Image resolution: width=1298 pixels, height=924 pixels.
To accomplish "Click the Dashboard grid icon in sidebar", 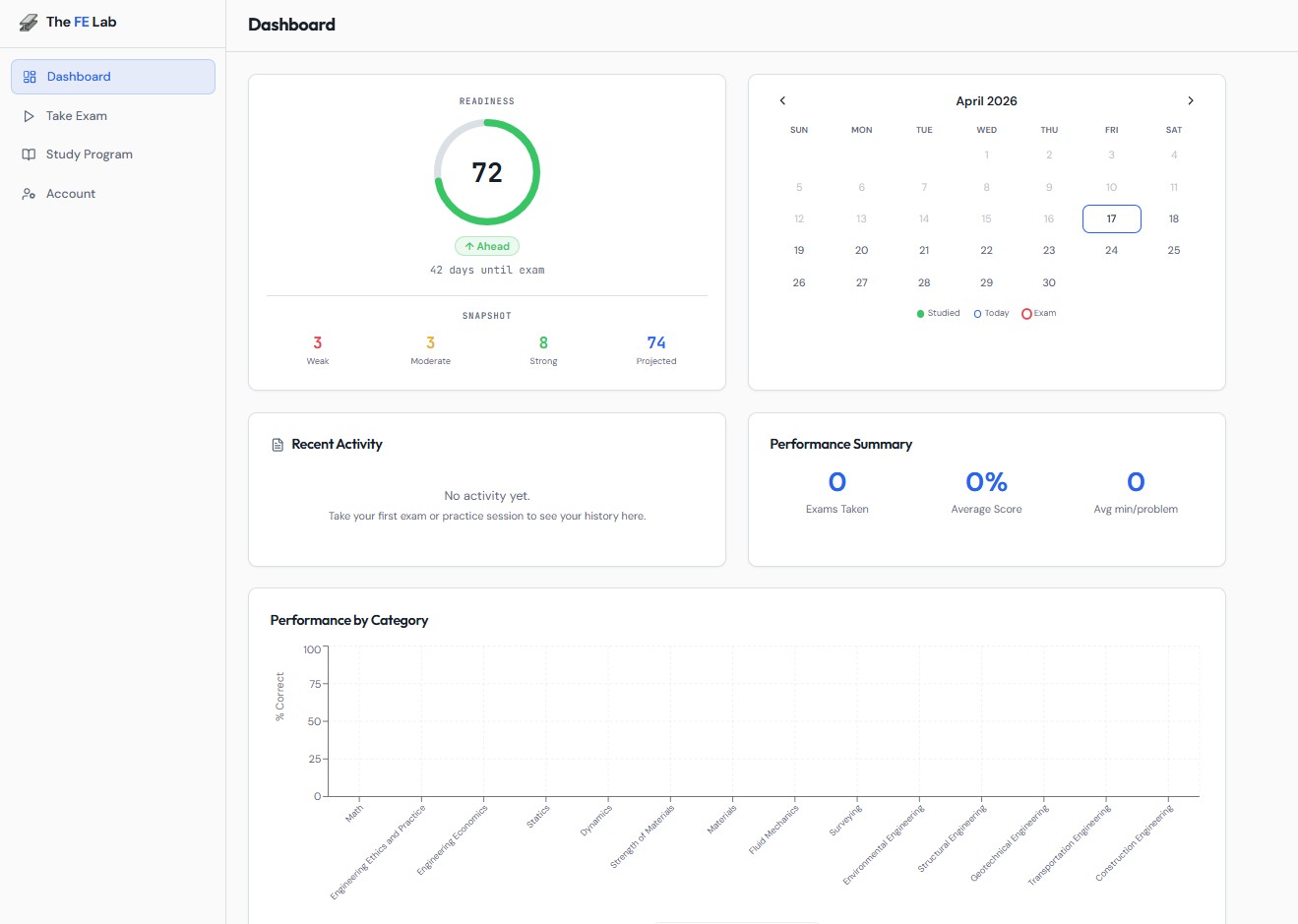I will pyautogui.click(x=30, y=77).
